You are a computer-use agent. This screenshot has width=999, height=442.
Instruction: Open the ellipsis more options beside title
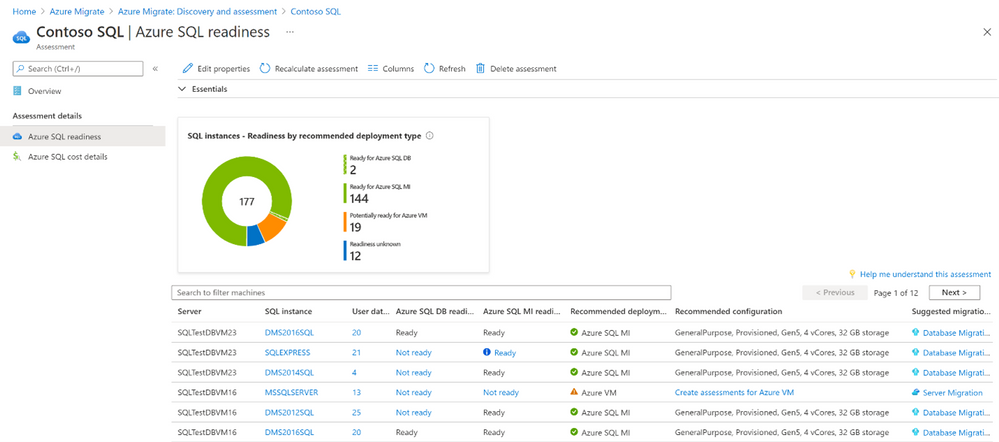click(290, 31)
